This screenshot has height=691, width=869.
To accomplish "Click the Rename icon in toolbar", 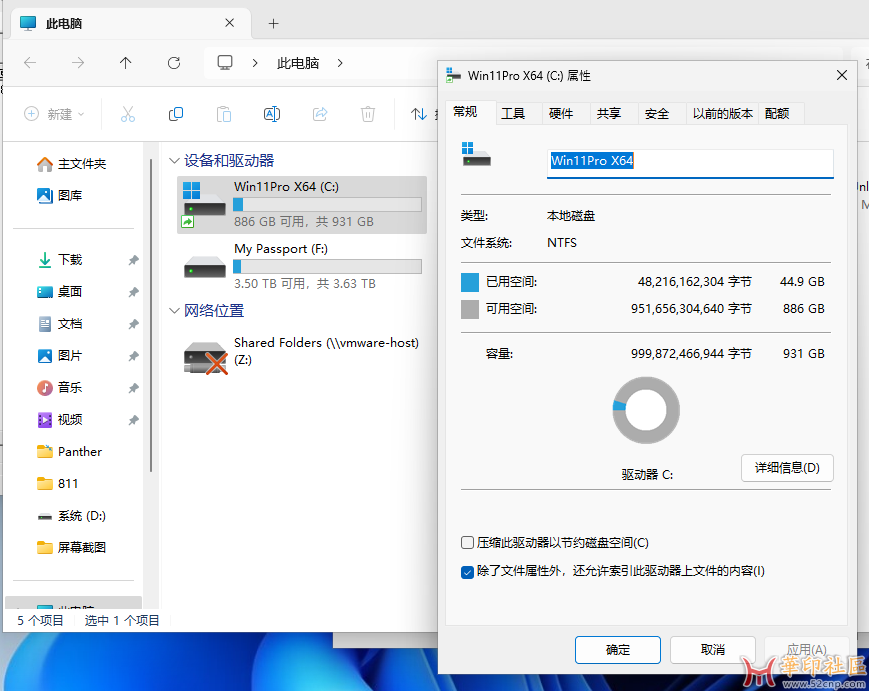I will (272, 114).
